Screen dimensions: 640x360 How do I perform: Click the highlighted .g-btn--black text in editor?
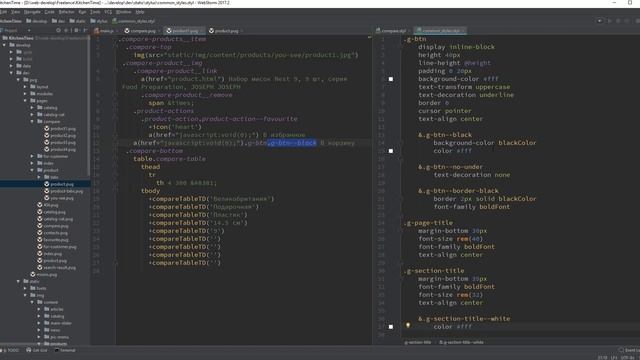pos(292,143)
